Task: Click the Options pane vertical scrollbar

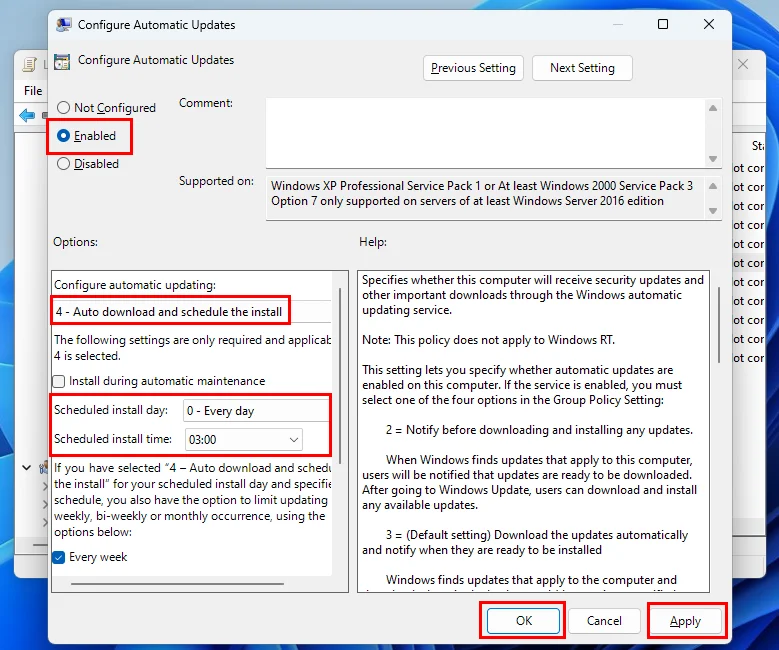Action: pos(340,375)
